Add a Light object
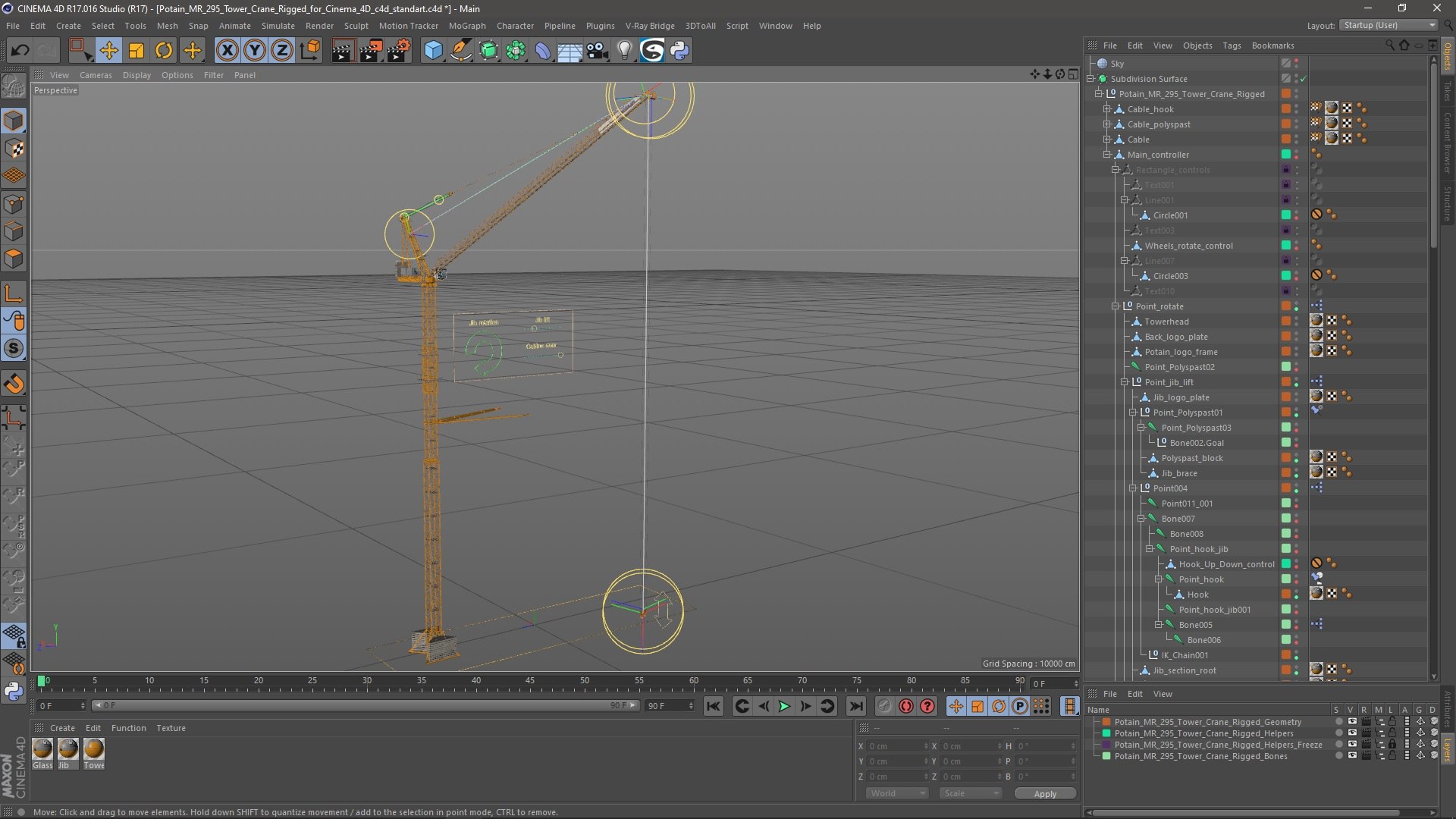The height and width of the screenshot is (819, 1456). [x=624, y=51]
